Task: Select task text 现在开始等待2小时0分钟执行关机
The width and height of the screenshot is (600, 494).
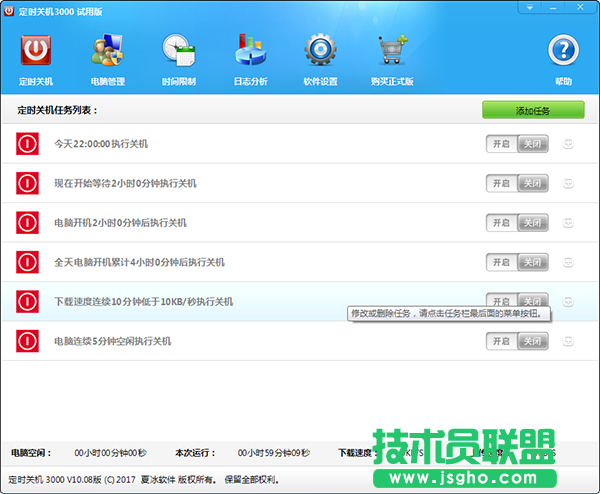Action: pos(125,183)
